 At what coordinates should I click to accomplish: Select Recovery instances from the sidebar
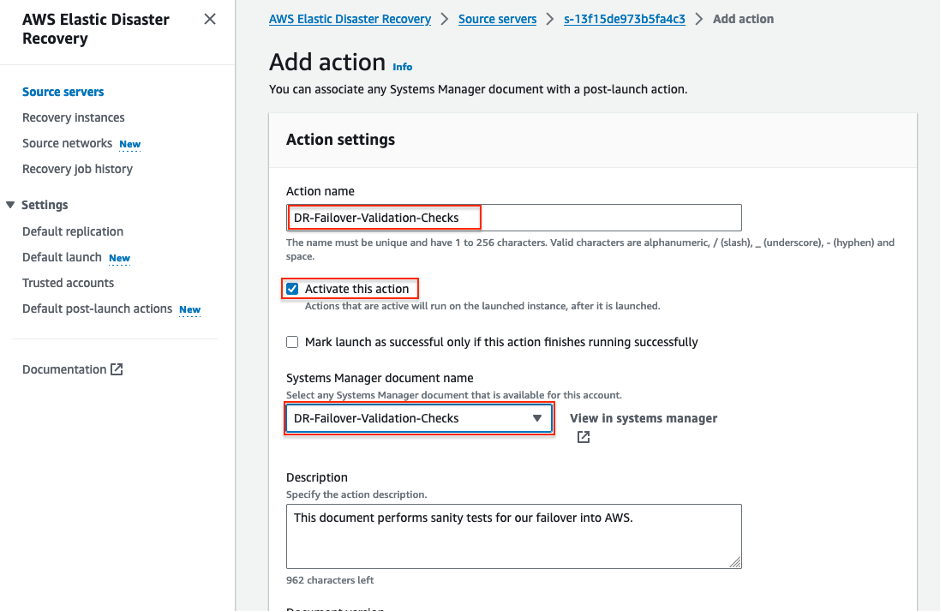[x=73, y=117]
